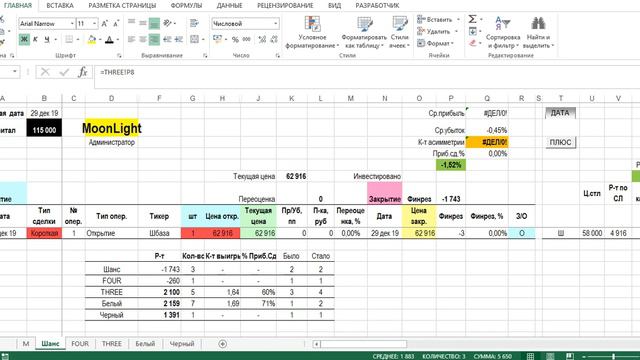
Task: Click the text orientation icon
Action: 167,23
